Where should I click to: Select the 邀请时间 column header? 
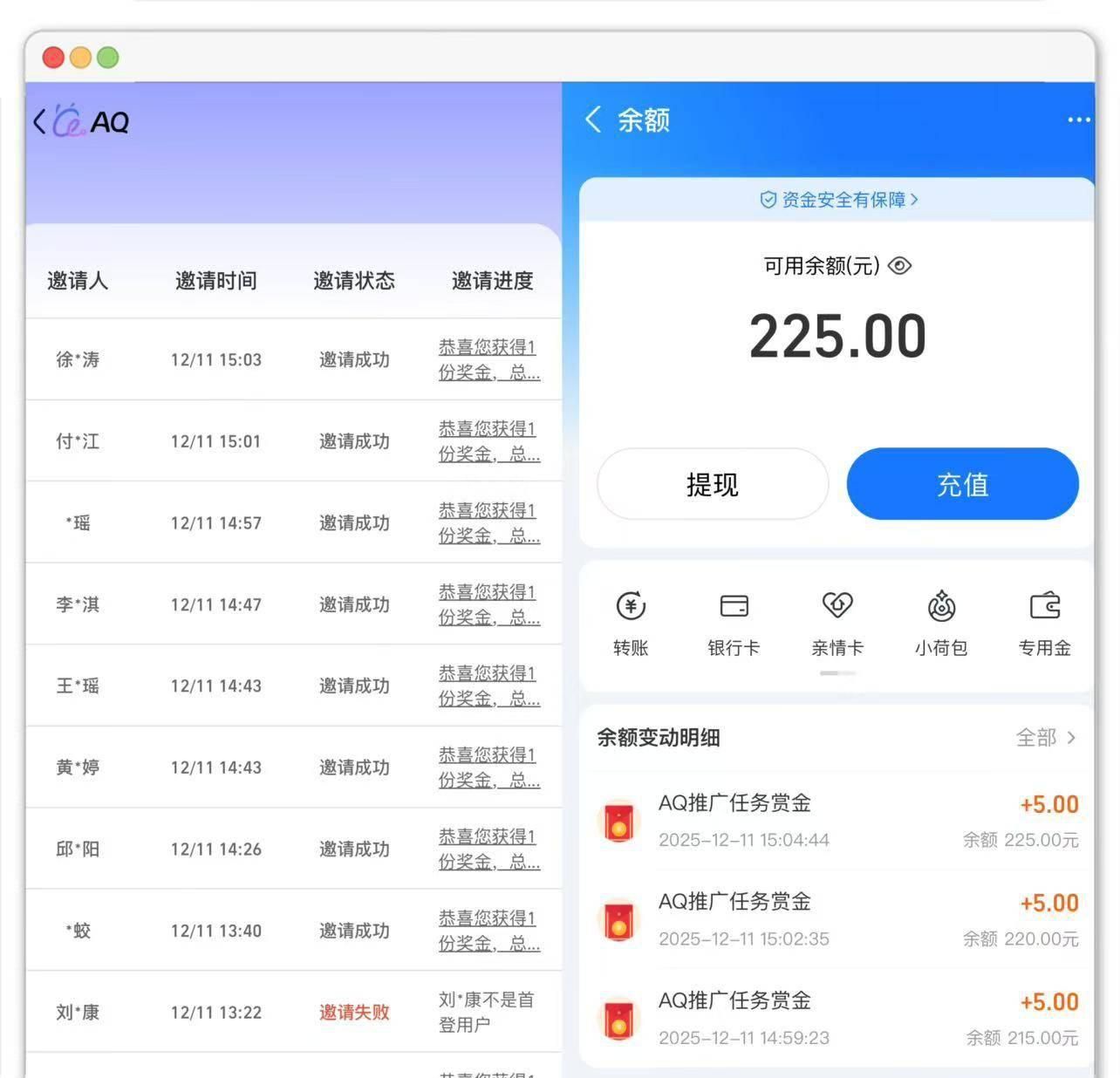coord(216,281)
